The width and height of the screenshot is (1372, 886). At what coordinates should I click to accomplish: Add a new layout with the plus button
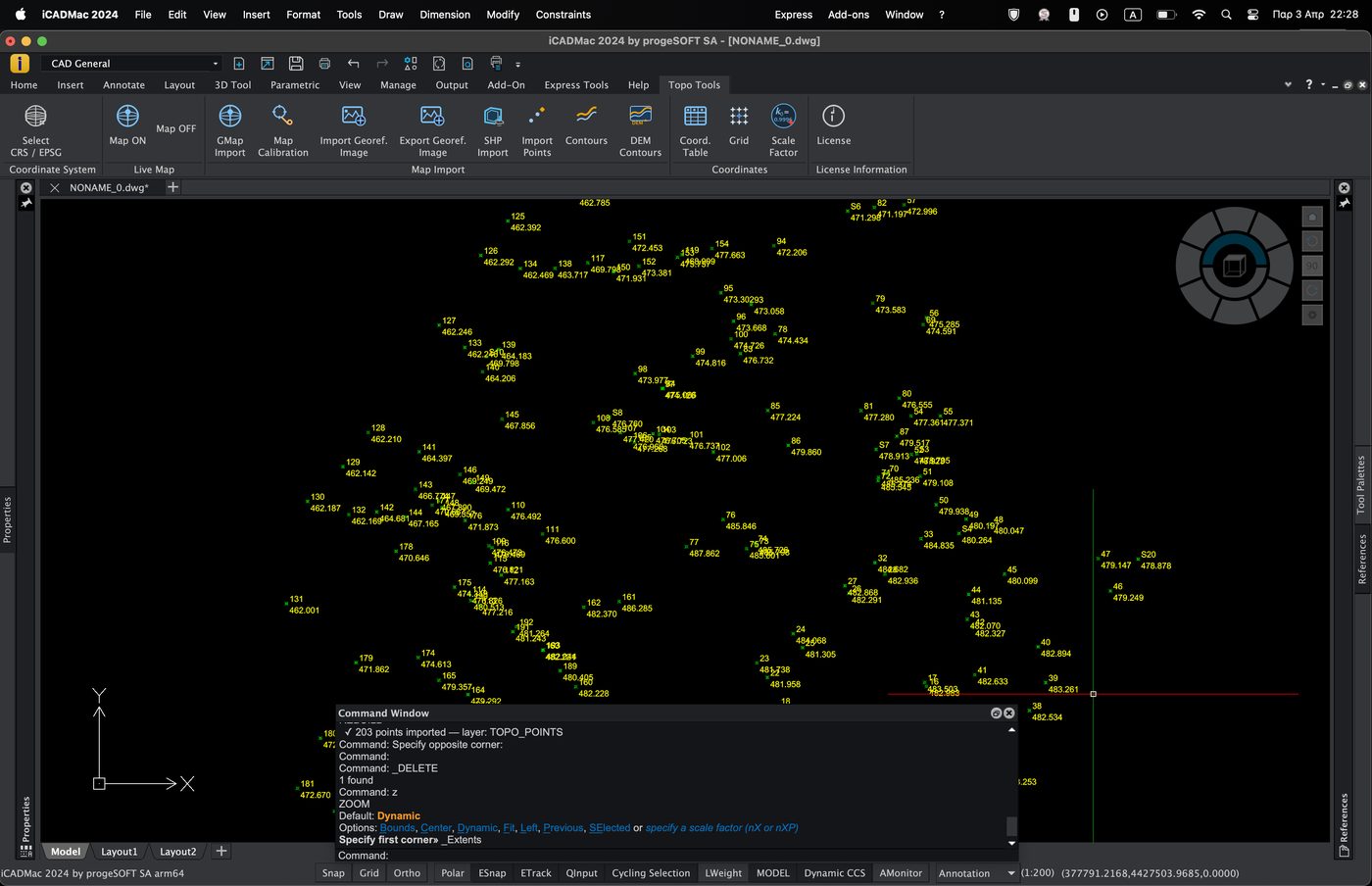tap(220, 851)
